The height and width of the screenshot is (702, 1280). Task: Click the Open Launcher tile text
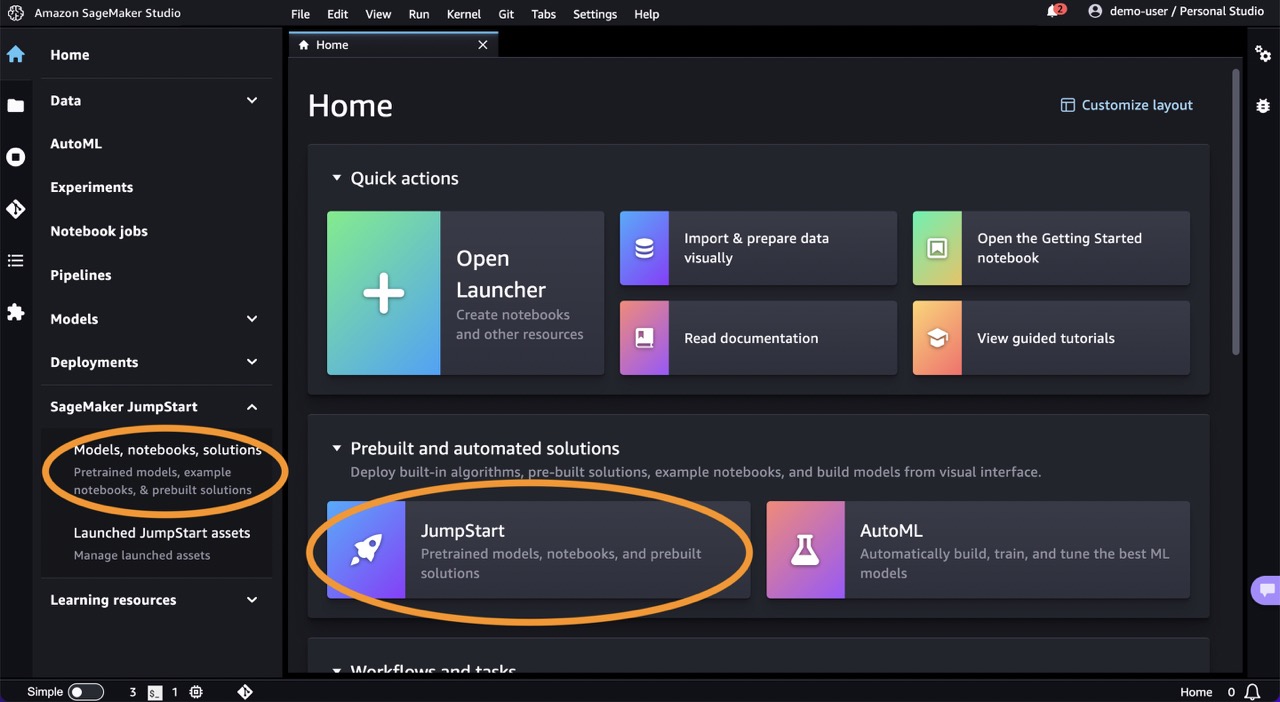click(501, 274)
